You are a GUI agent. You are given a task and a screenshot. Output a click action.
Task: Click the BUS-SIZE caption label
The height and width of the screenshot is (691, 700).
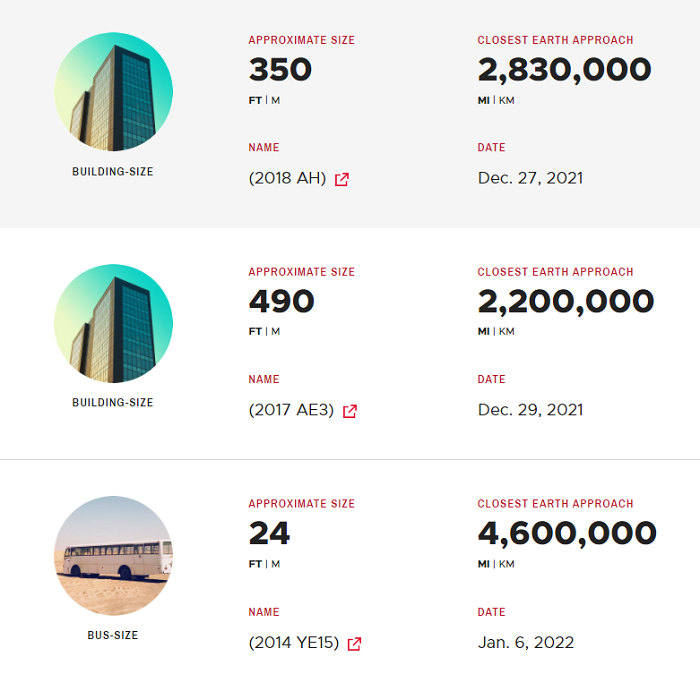tap(113, 635)
